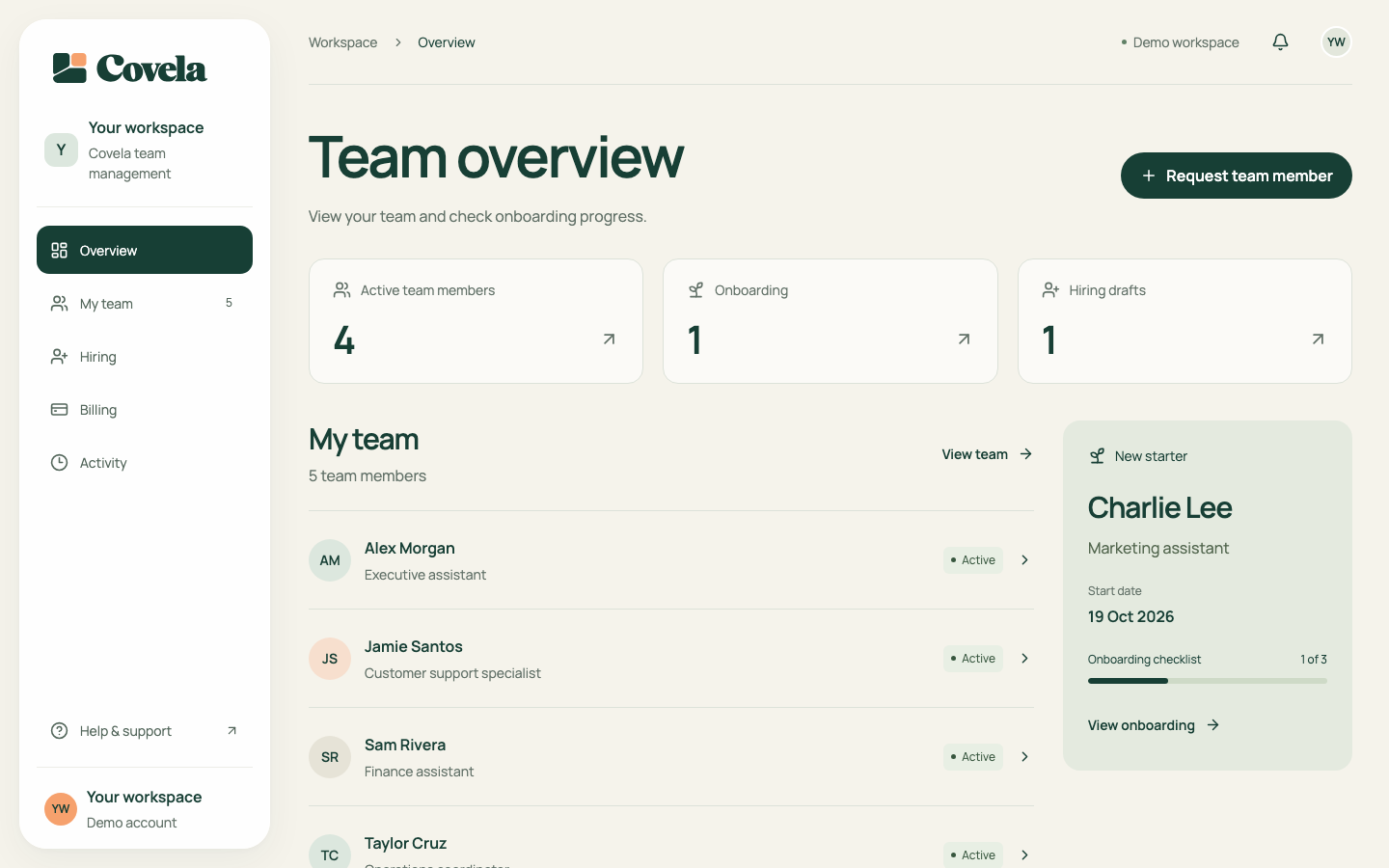Viewport: 1389px width, 868px height.
Task: Click the Y workspace badge in sidebar
Action: coord(61,149)
